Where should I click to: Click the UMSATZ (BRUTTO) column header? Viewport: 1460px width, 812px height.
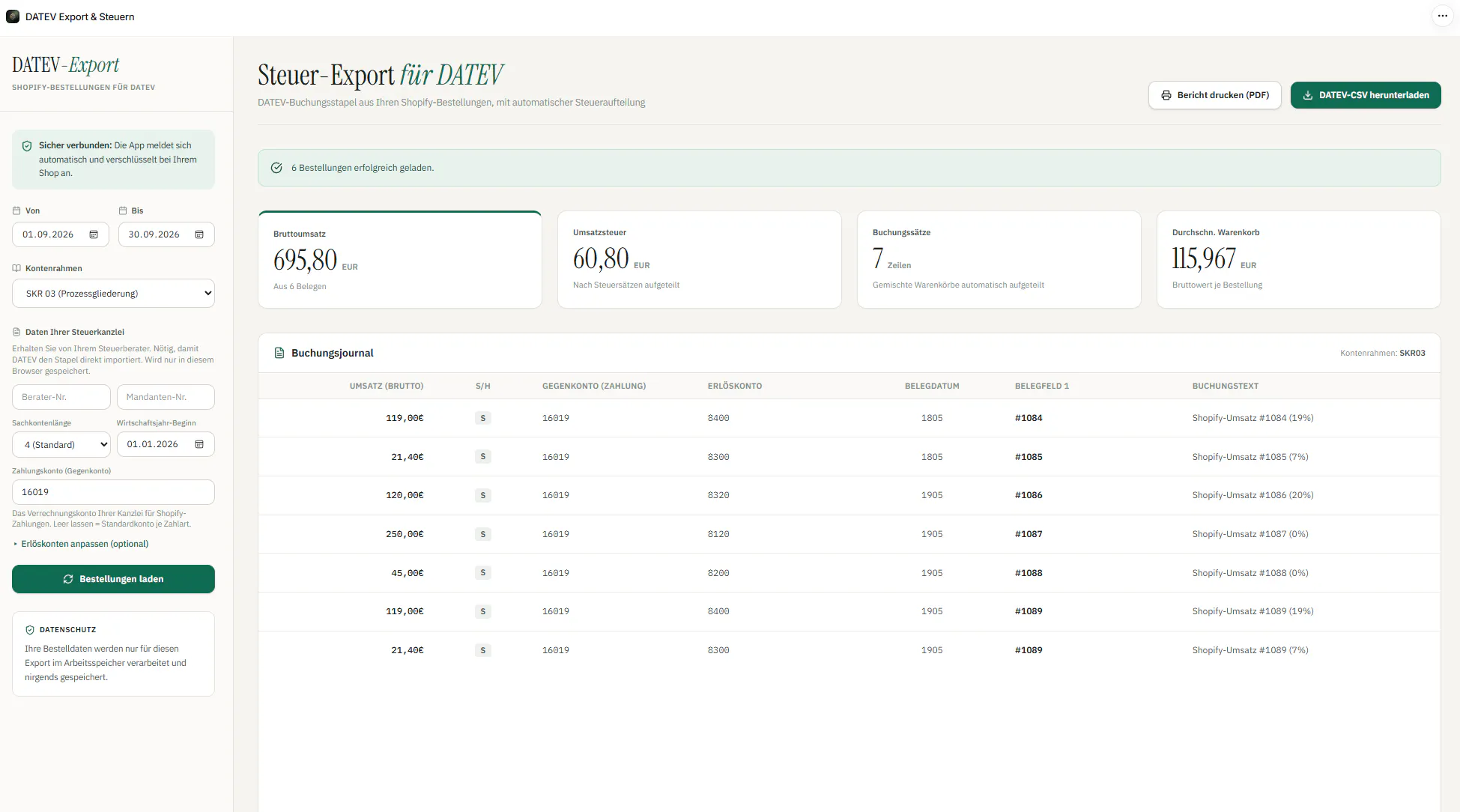pyautogui.click(x=387, y=386)
